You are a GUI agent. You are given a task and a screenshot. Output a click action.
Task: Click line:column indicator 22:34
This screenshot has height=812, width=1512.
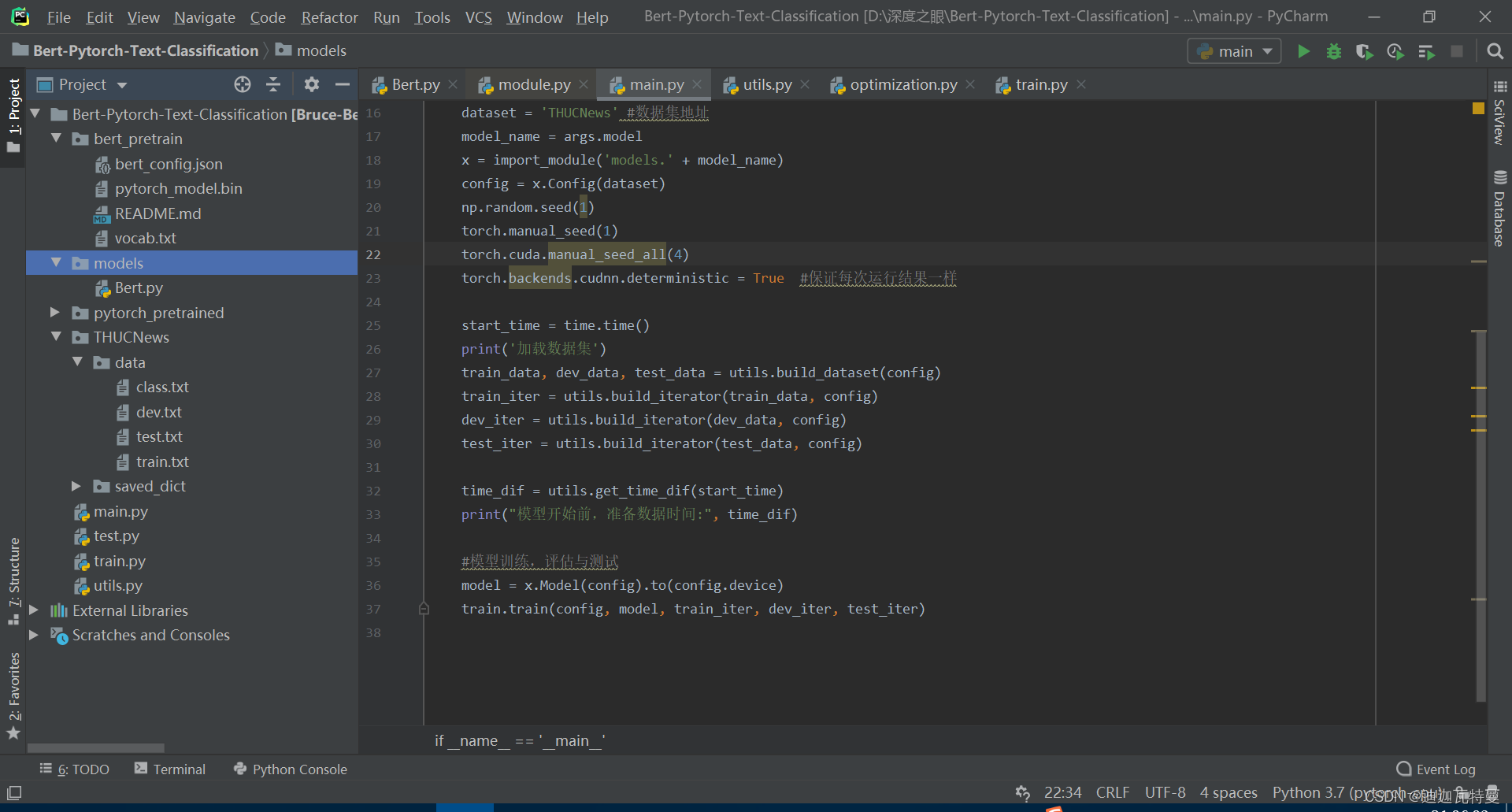click(1062, 792)
